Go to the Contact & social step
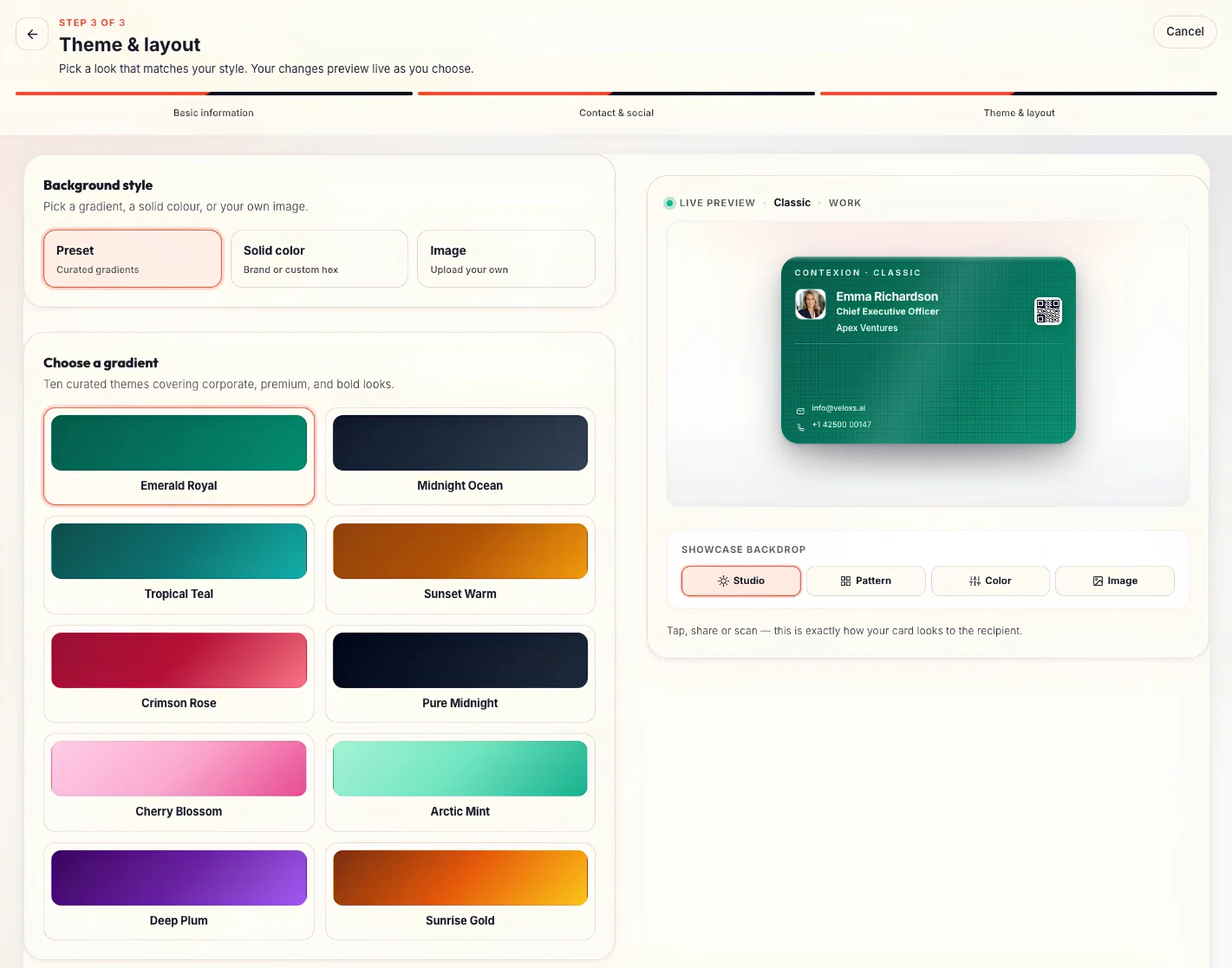 pos(616,113)
